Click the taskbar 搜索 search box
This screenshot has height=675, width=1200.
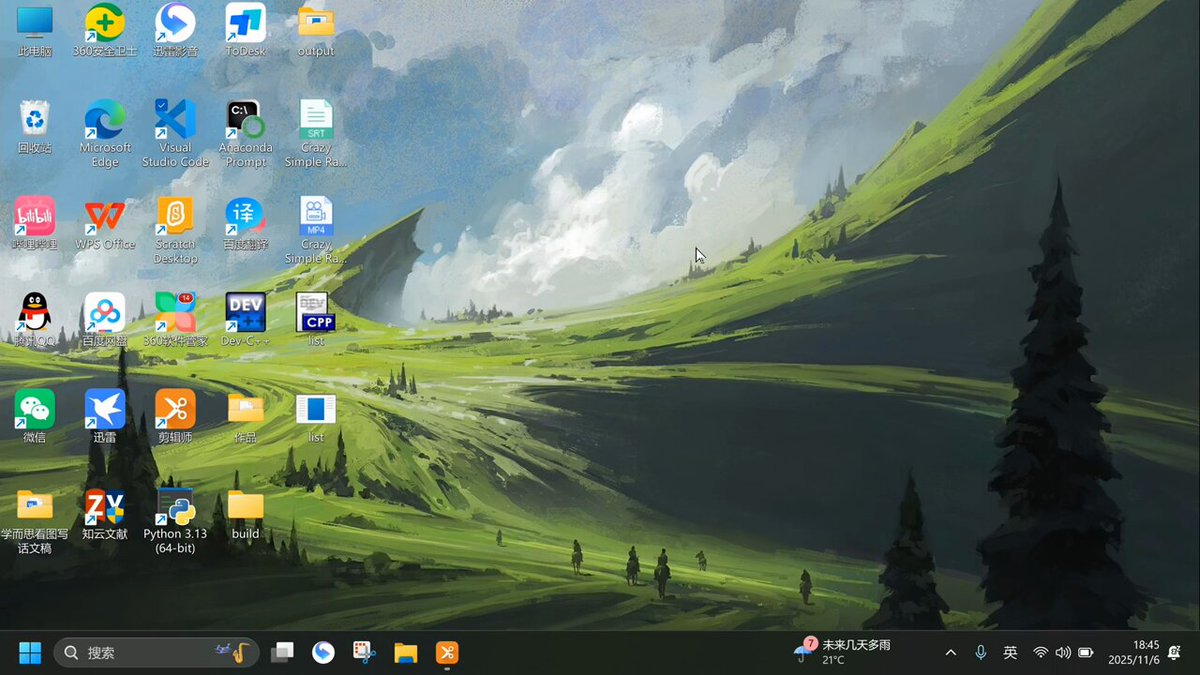coord(156,653)
